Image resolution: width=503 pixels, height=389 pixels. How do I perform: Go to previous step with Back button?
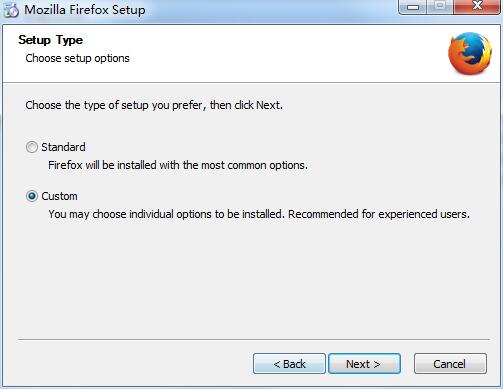289,364
